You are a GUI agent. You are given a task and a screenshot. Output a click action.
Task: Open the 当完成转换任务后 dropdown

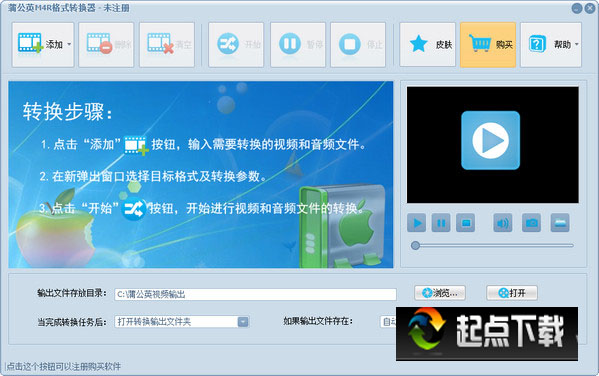[182, 322]
